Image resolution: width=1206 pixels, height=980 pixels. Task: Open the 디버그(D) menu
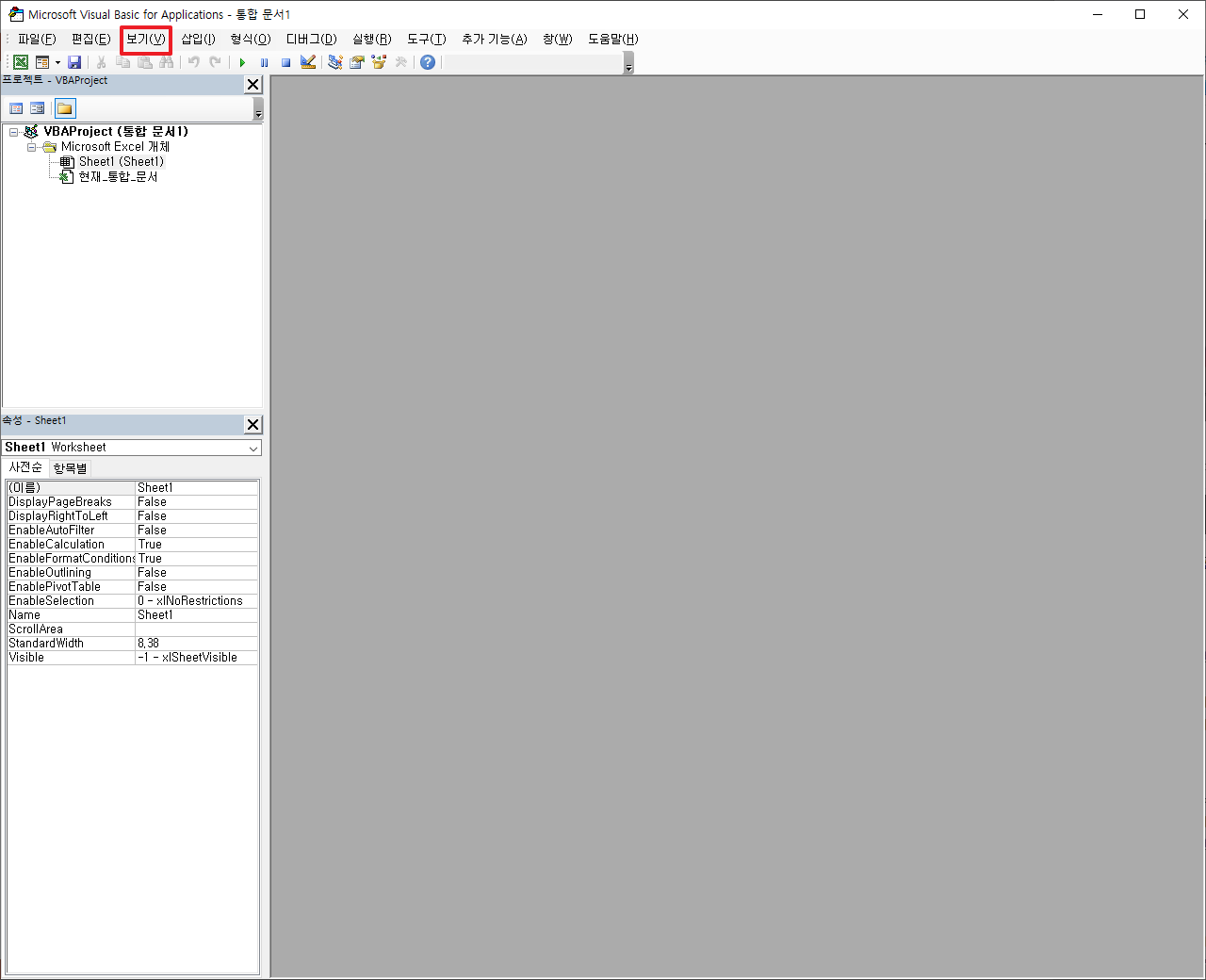312,40
